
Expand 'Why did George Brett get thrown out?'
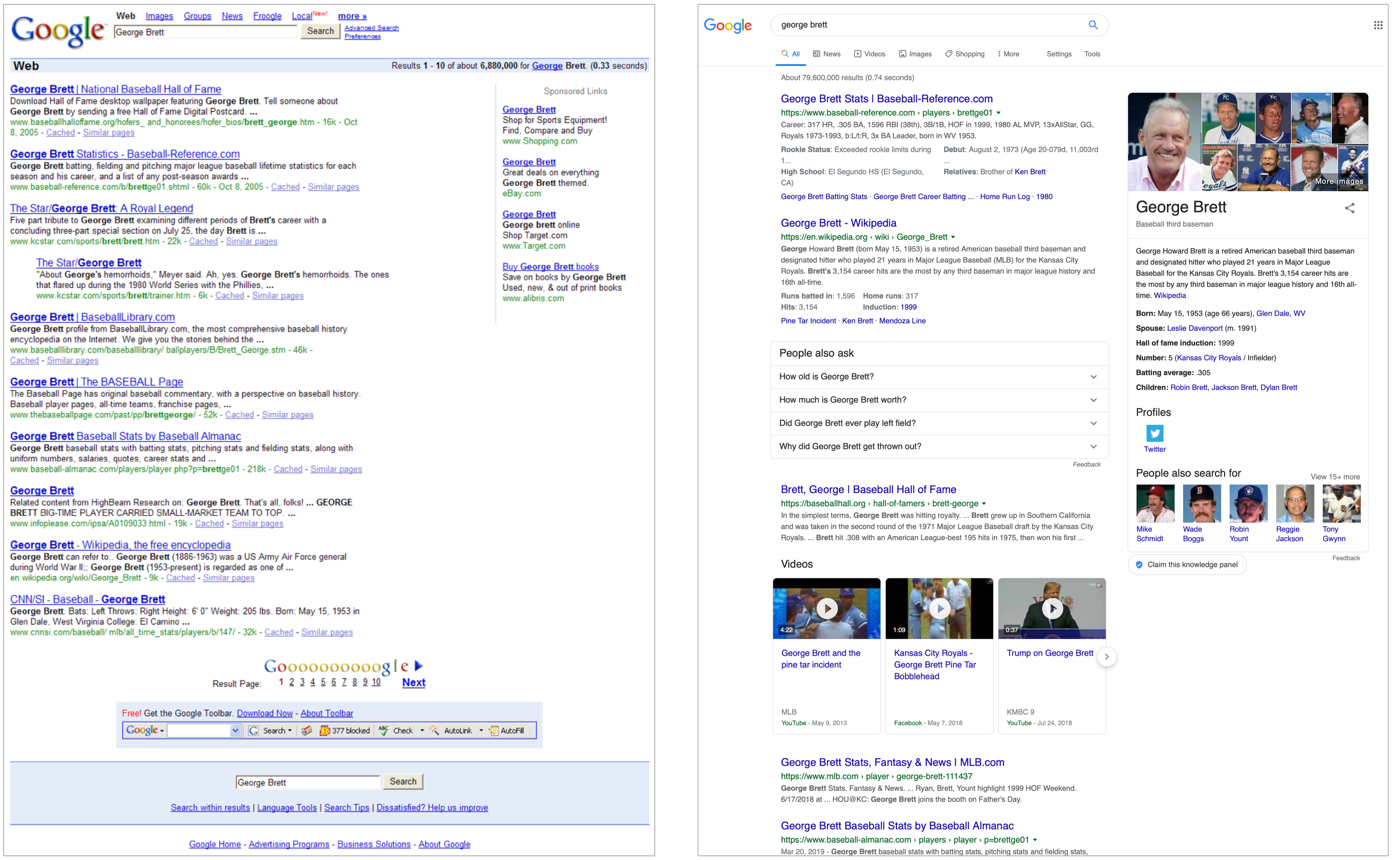pyautogui.click(x=1093, y=446)
